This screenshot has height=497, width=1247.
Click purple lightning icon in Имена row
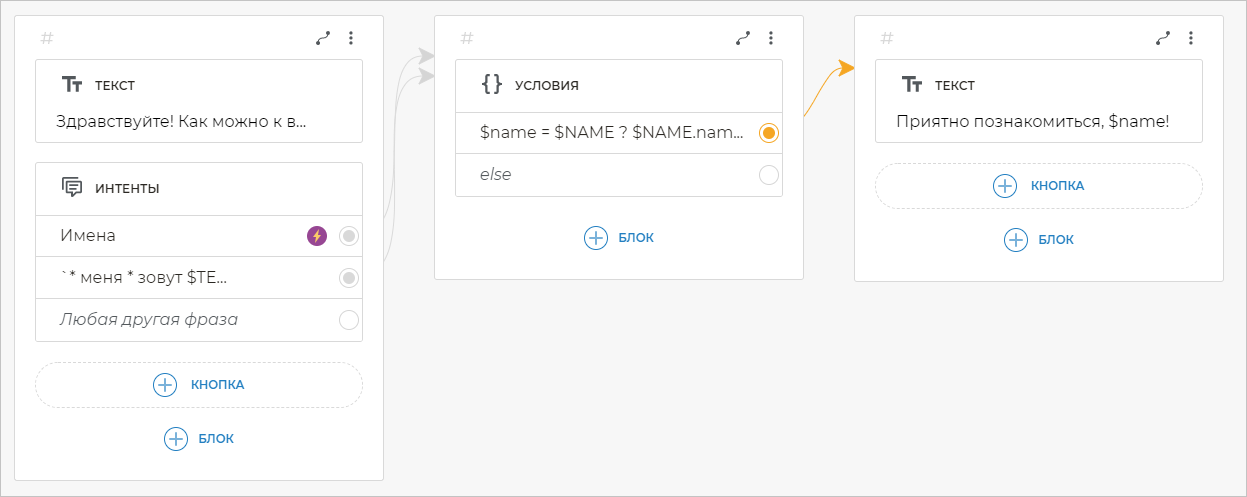pos(317,236)
